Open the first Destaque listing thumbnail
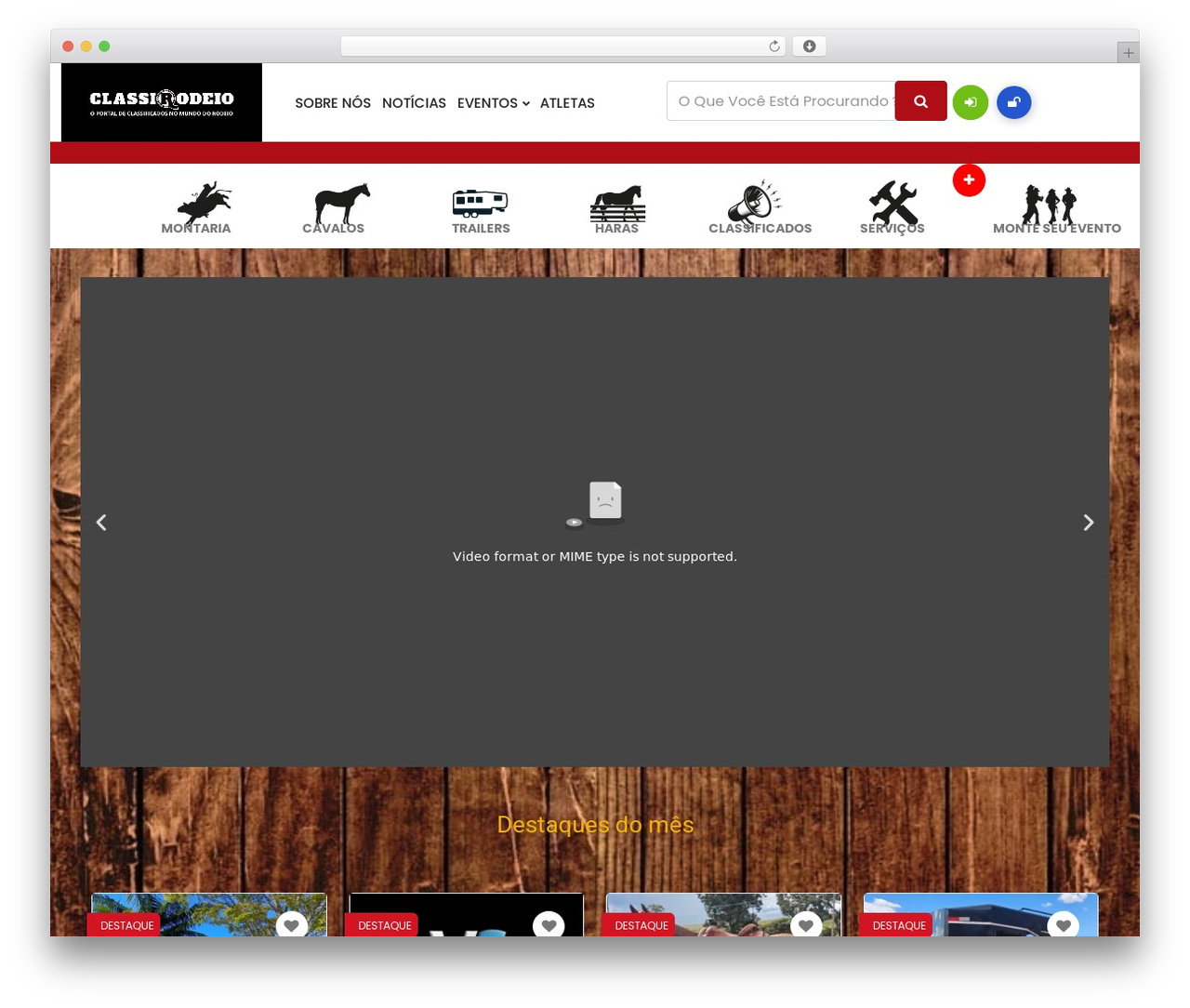Viewport: 1190px width, 1008px height. point(209,915)
